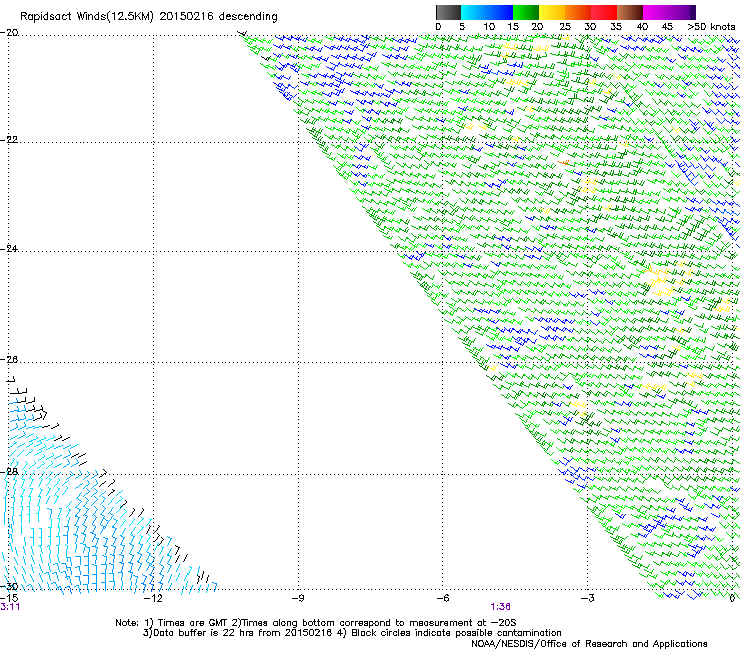This screenshot has height=650, width=740.
Task: Click the cyan 5-10 knots legend swatch
Action: pos(474,12)
